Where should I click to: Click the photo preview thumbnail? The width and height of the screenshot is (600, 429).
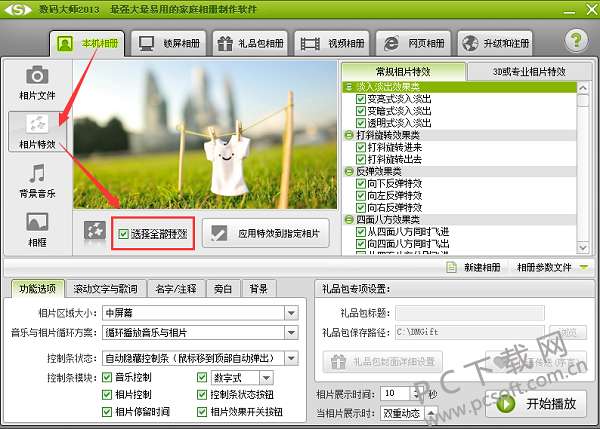pos(205,135)
